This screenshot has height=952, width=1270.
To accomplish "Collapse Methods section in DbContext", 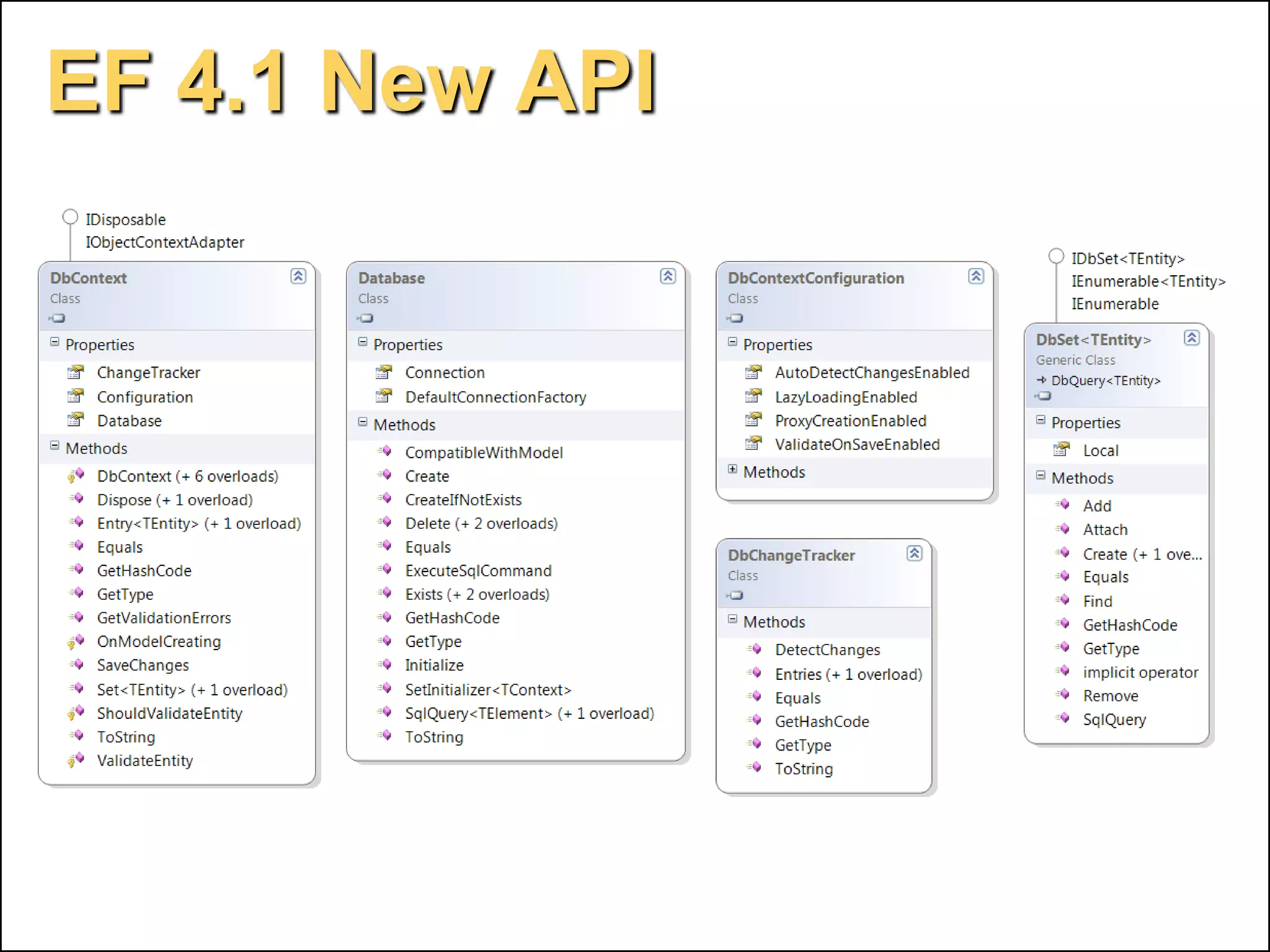I will point(55,446).
